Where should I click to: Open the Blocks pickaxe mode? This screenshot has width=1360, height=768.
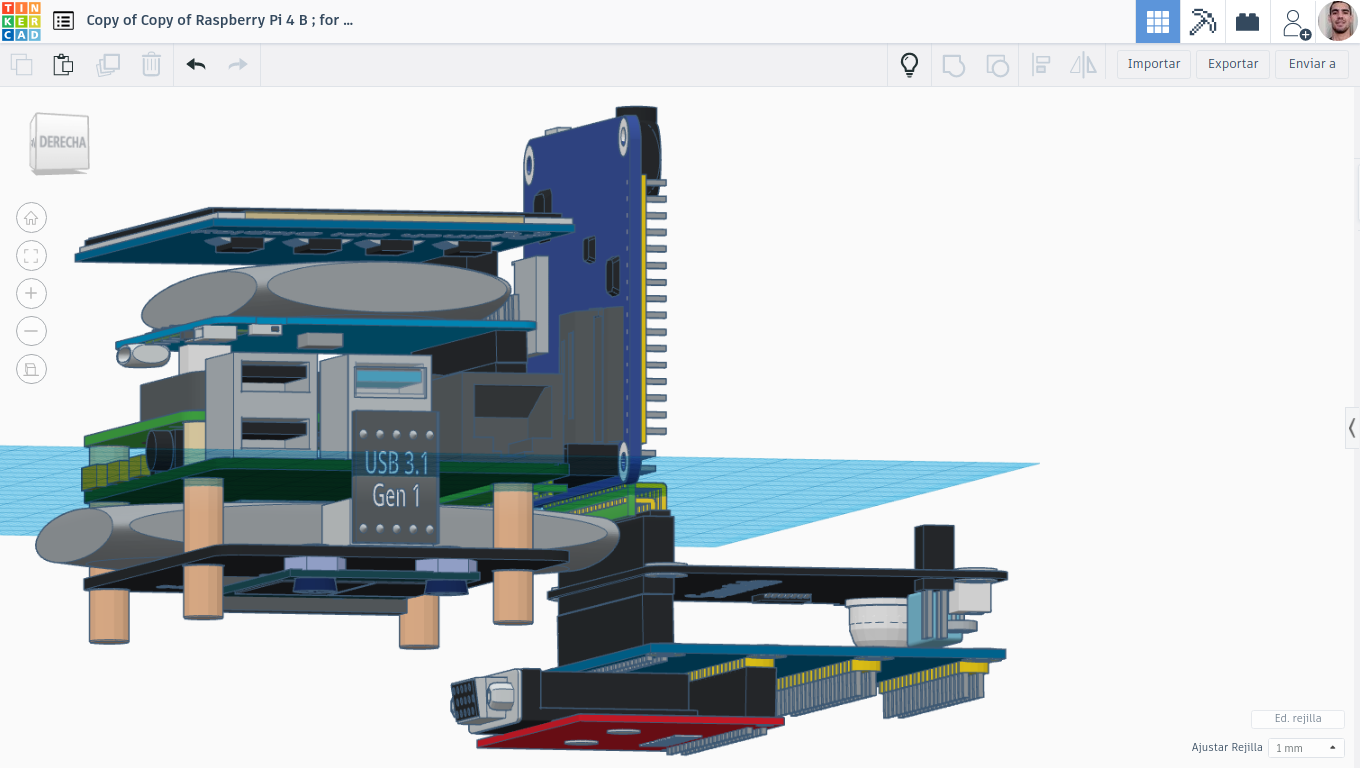1202,21
